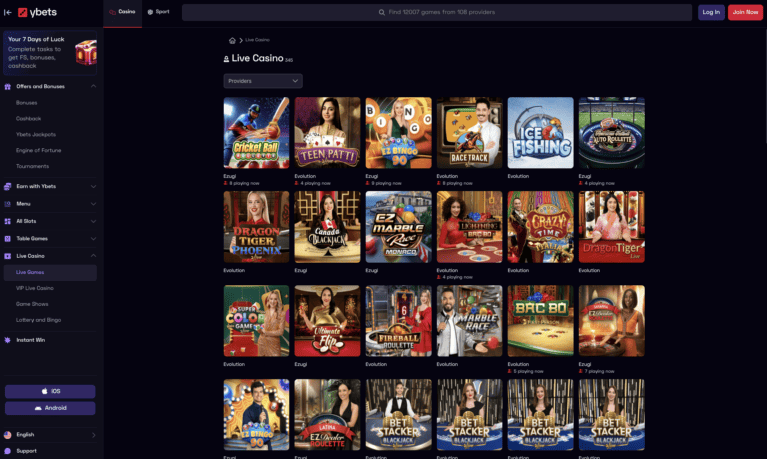
Task: Click the Android robot icon
Action: point(38,408)
